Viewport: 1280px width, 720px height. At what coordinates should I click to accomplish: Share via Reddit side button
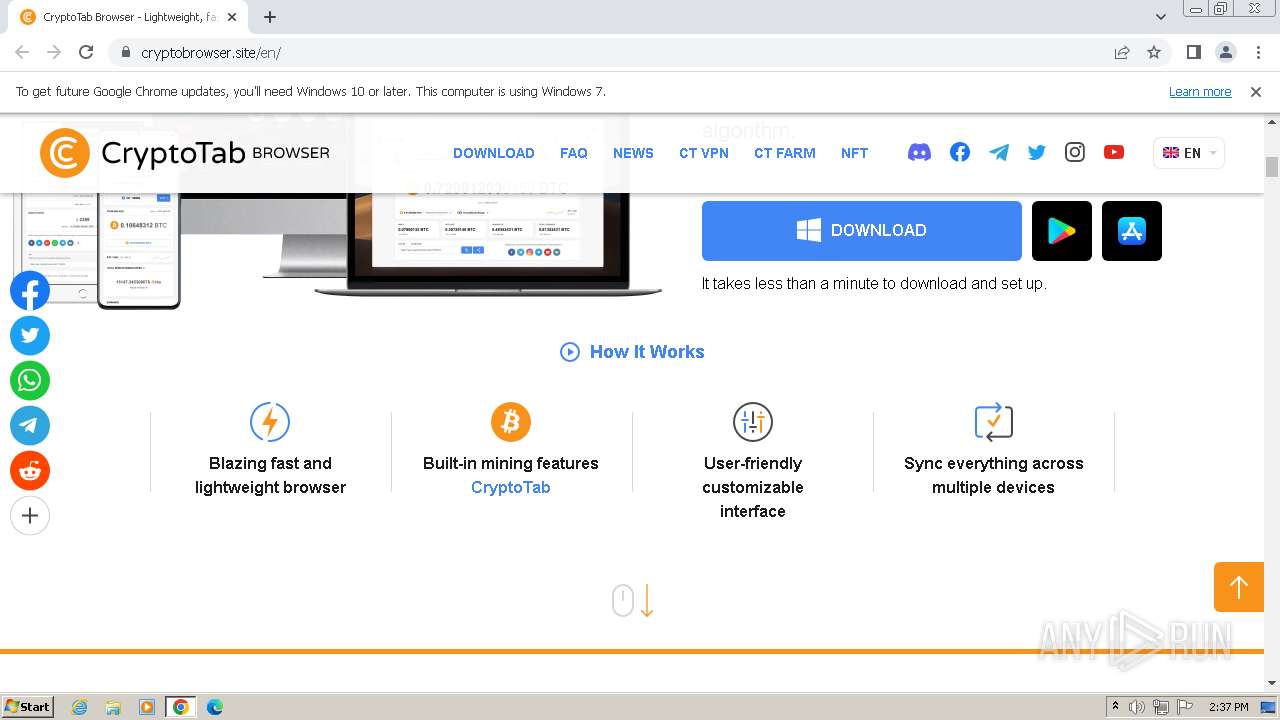pyautogui.click(x=30, y=471)
